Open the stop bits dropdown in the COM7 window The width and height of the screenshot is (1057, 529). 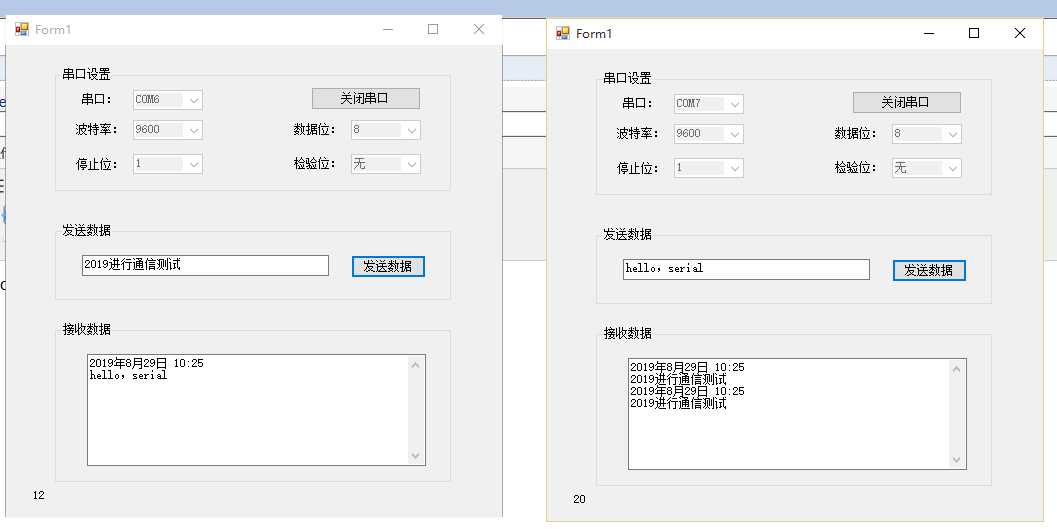click(708, 168)
